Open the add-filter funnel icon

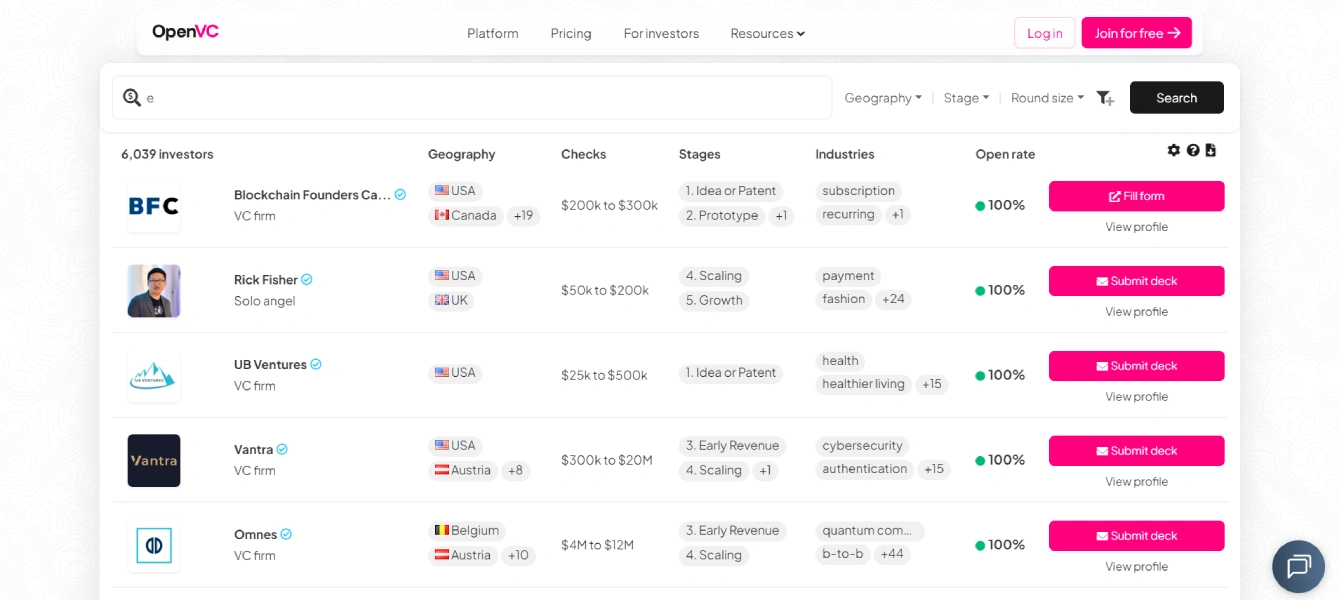1105,98
